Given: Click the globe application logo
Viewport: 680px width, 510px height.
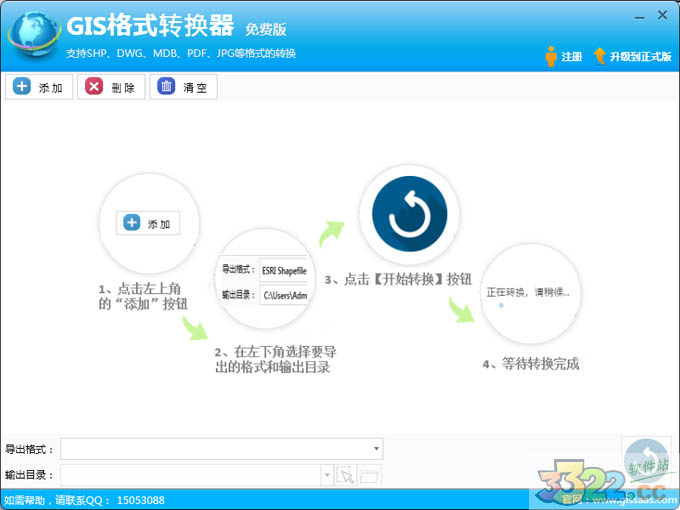Looking at the screenshot, I should (34, 34).
